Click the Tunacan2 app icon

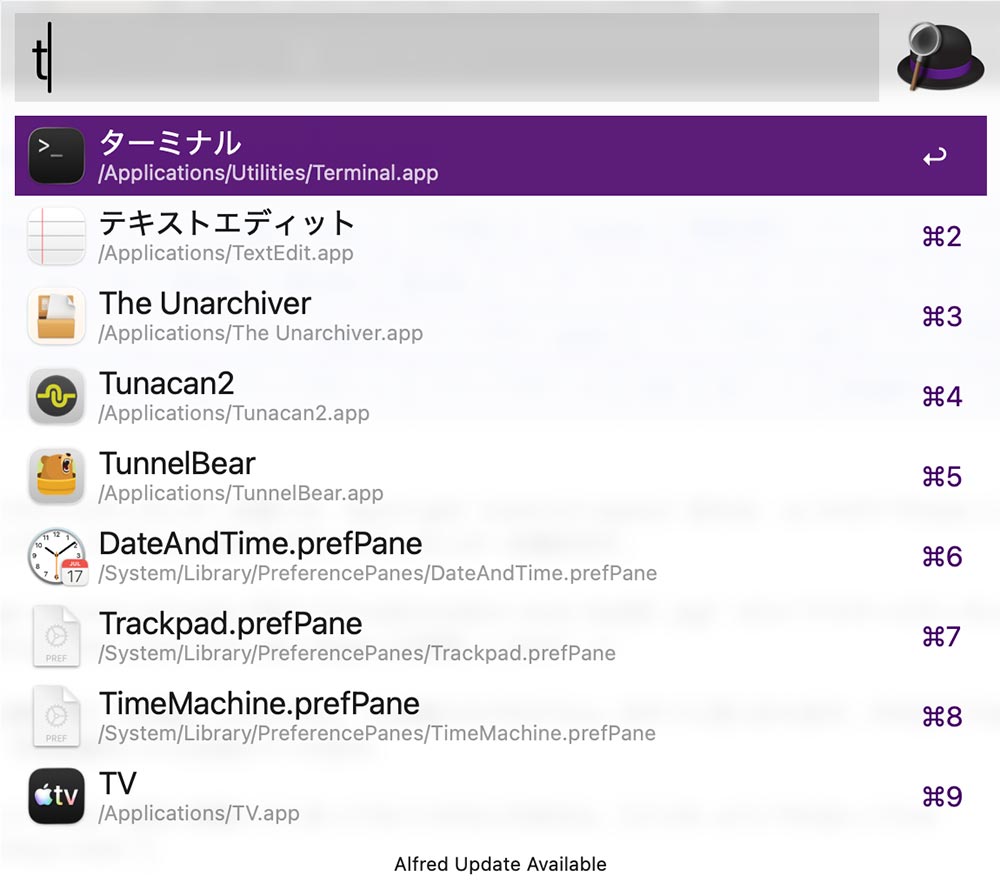pos(56,396)
